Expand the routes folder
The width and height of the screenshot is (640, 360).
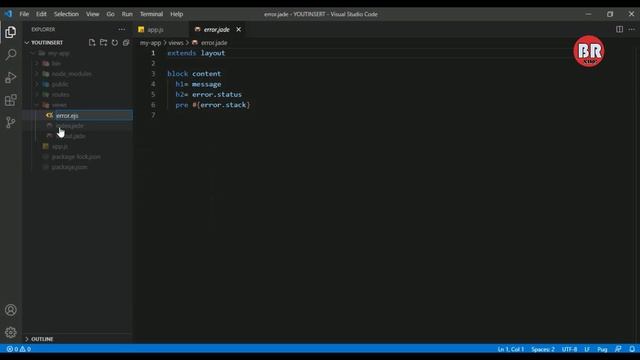[x=60, y=94]
